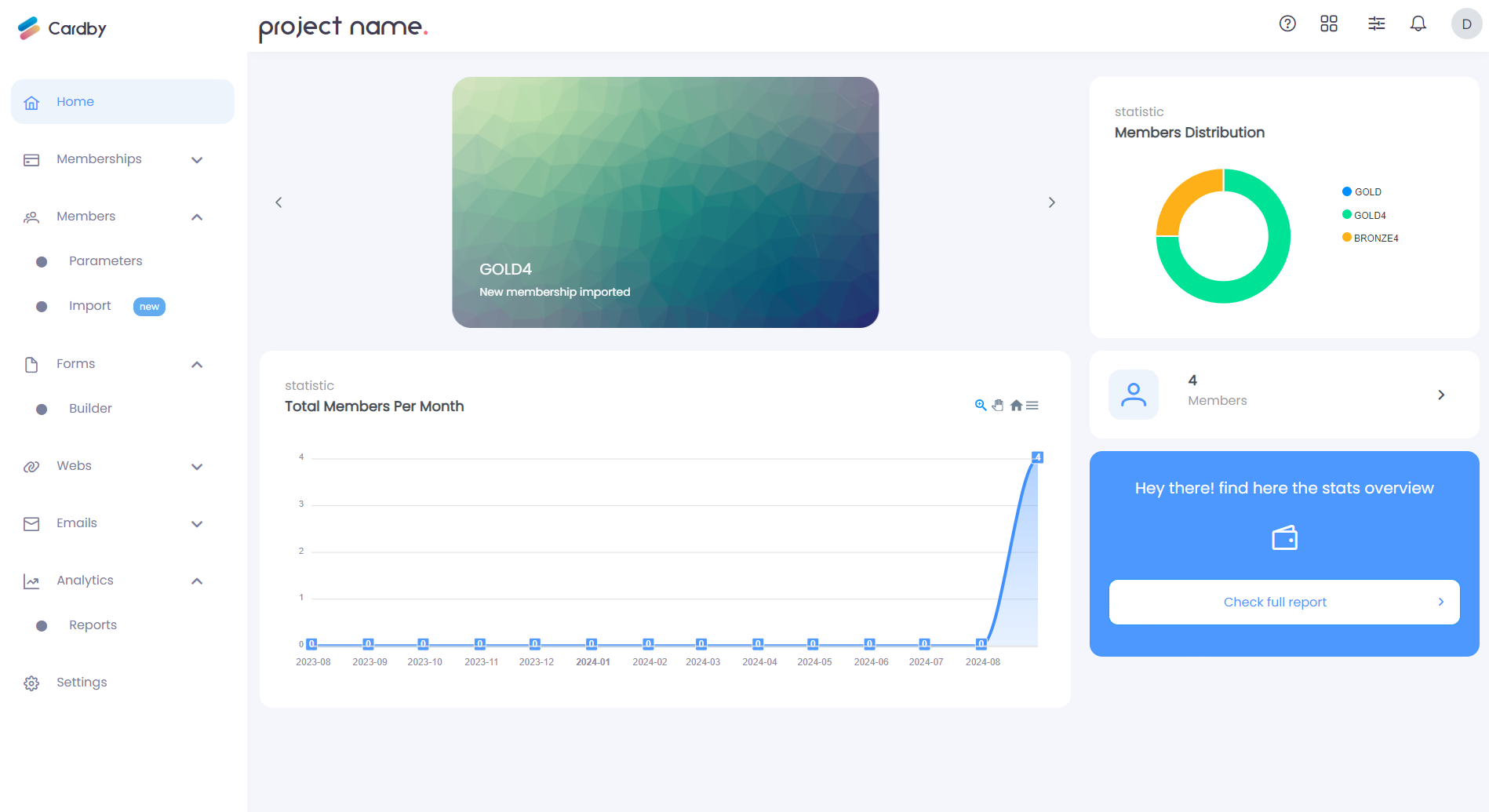
Task: Select the GOLD4 green legend swatch
Action: click(x=1346, y=214)
